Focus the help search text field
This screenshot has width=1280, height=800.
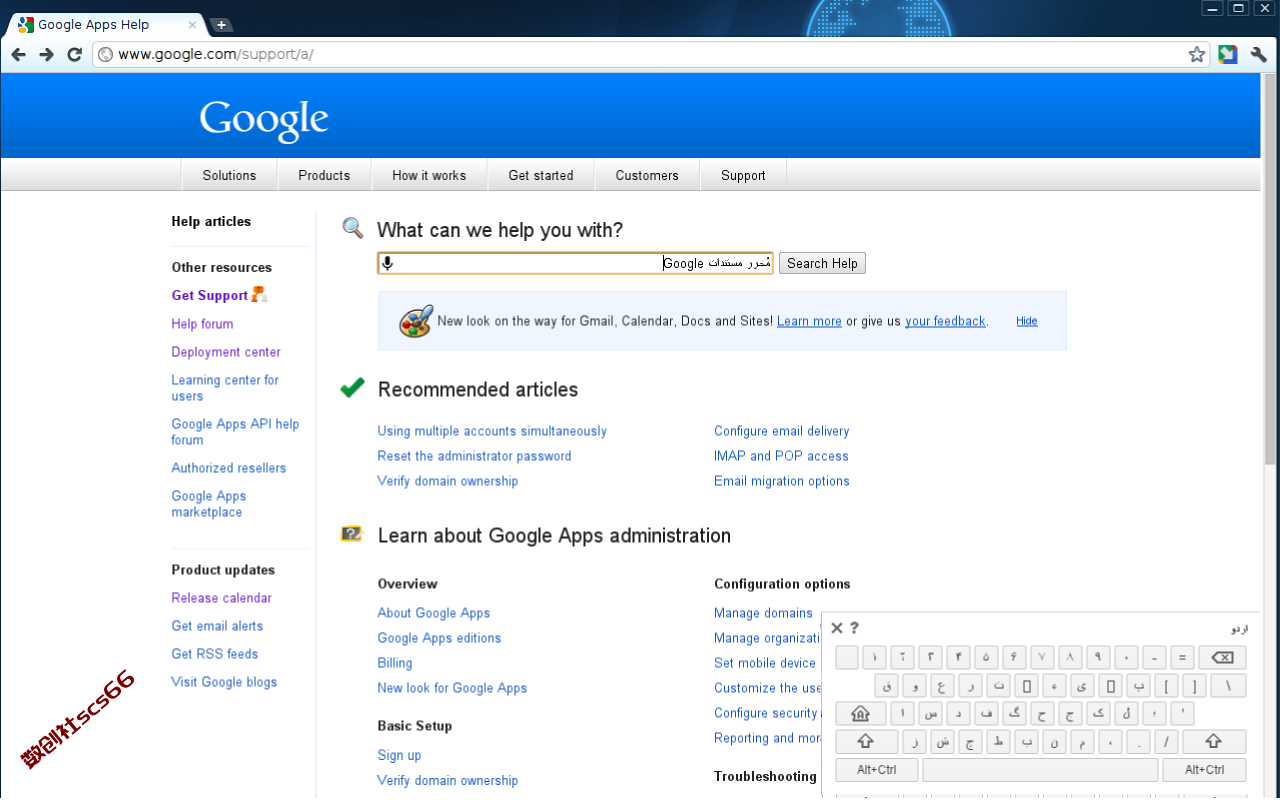point(575,263)
